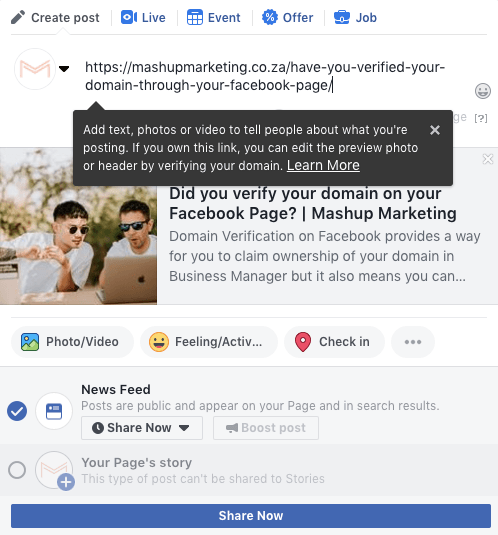Open the Event calendar icon
Image resolution: width=498 pixels, height=535 pixels.
195,17
